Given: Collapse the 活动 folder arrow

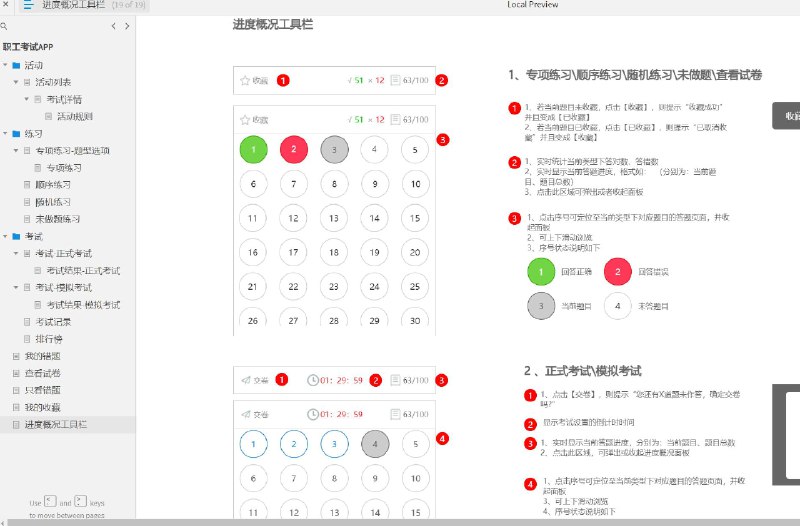Looking at the screenshot, I should (x=5, y=65).
